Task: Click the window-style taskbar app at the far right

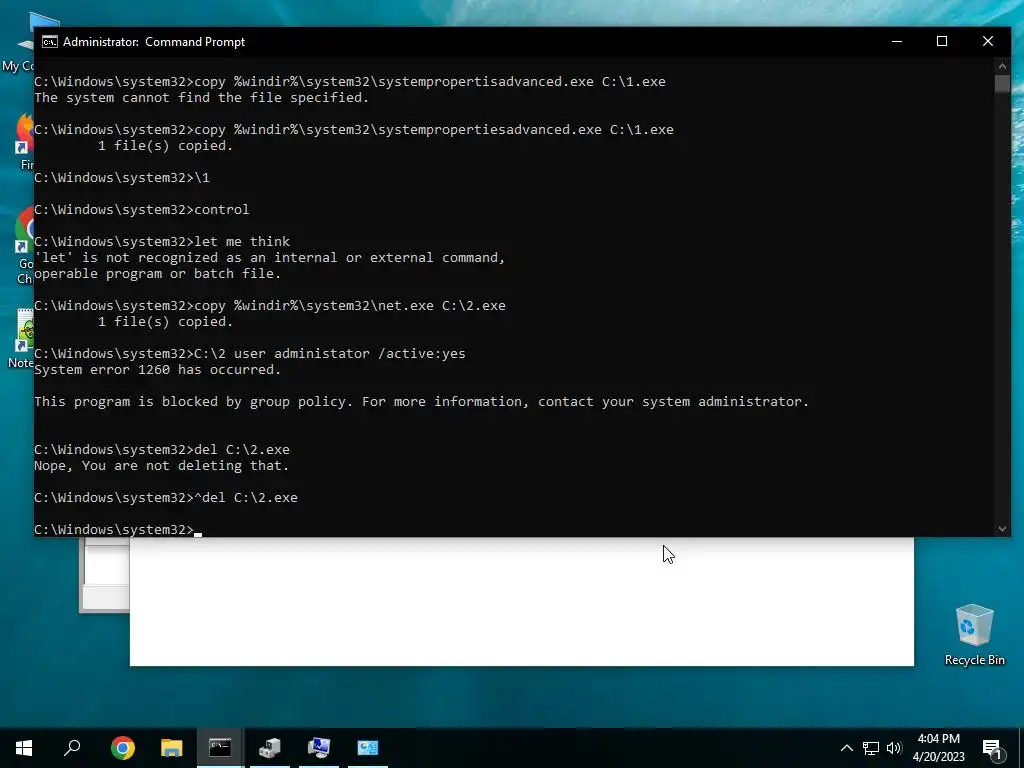Action: click(367, 747)
